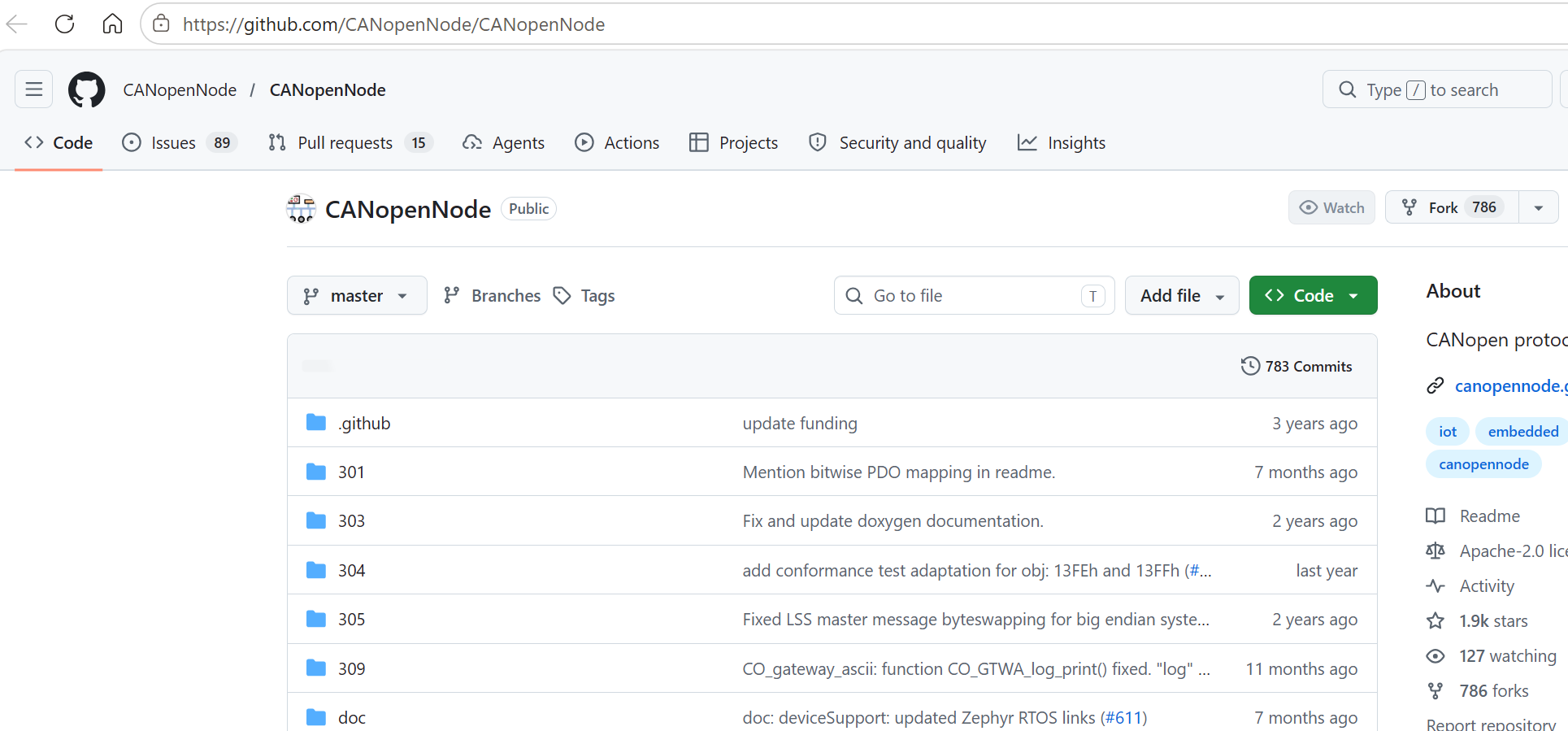Click the history clock icon beside 783 Commits
1568x731 pixels.
(x=1250, y=366)
